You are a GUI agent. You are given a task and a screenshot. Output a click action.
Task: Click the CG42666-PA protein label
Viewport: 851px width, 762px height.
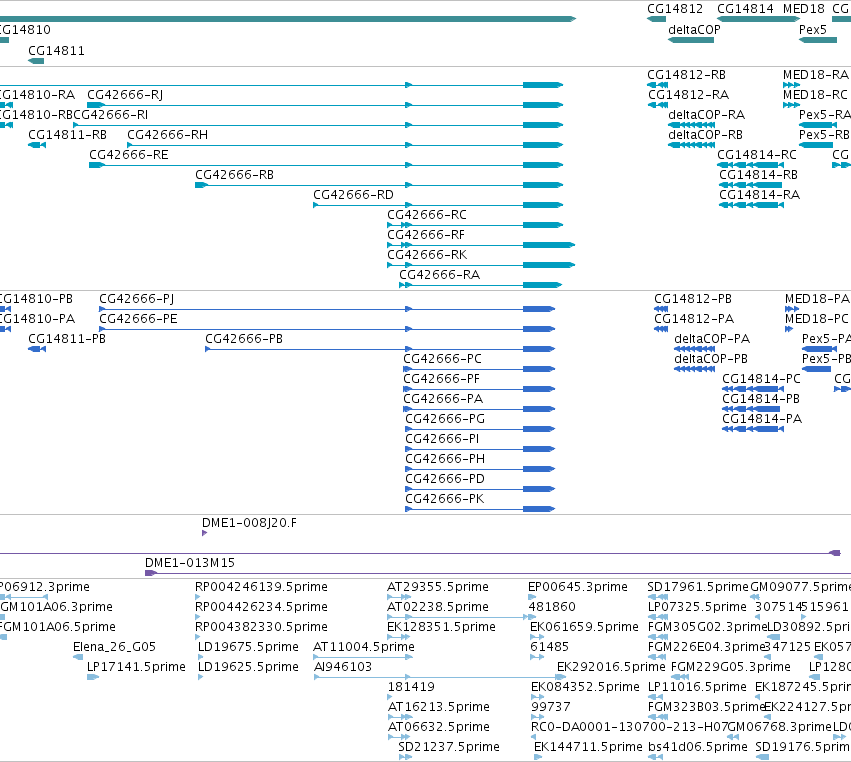(443, 399)
